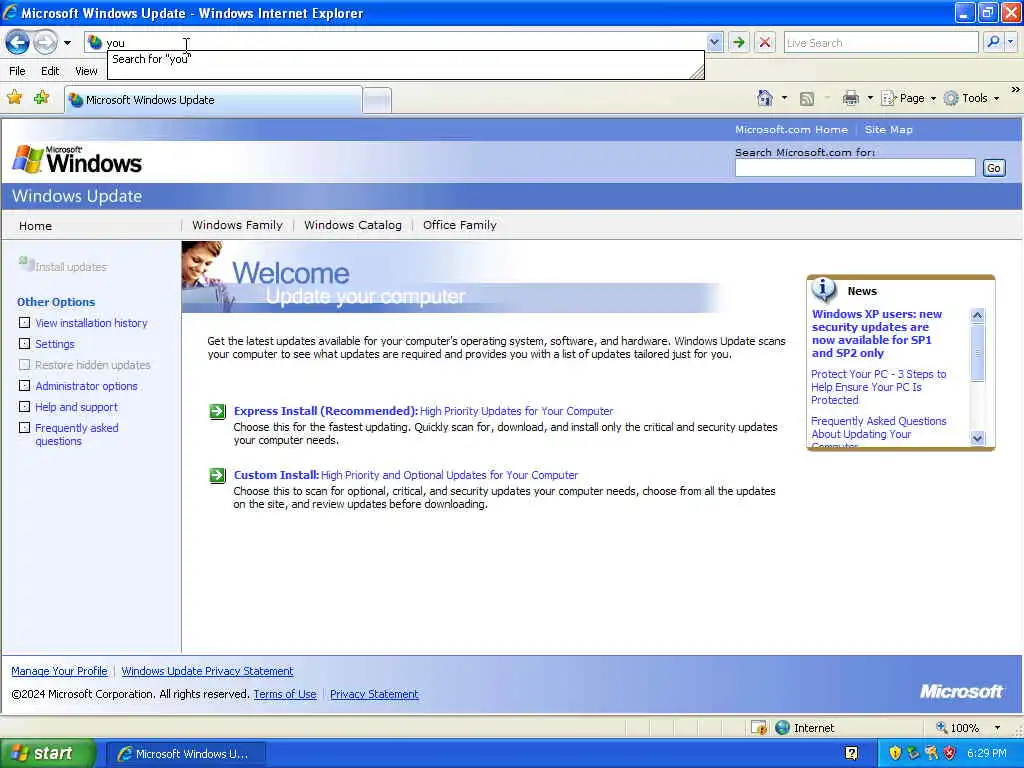1024x768 pixels.
Task: Click the Add to Favorites icon
Action: tap(42, 98)
